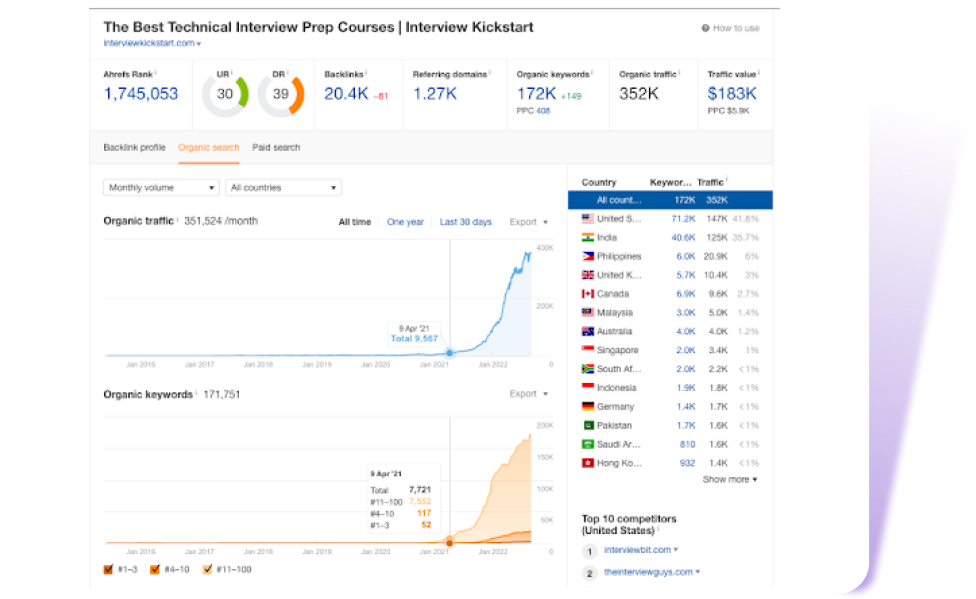Image resolution: width=976 pixels, height=599 pixels.
Task: Click the United States flag icon
Action: tap(588, 219)
